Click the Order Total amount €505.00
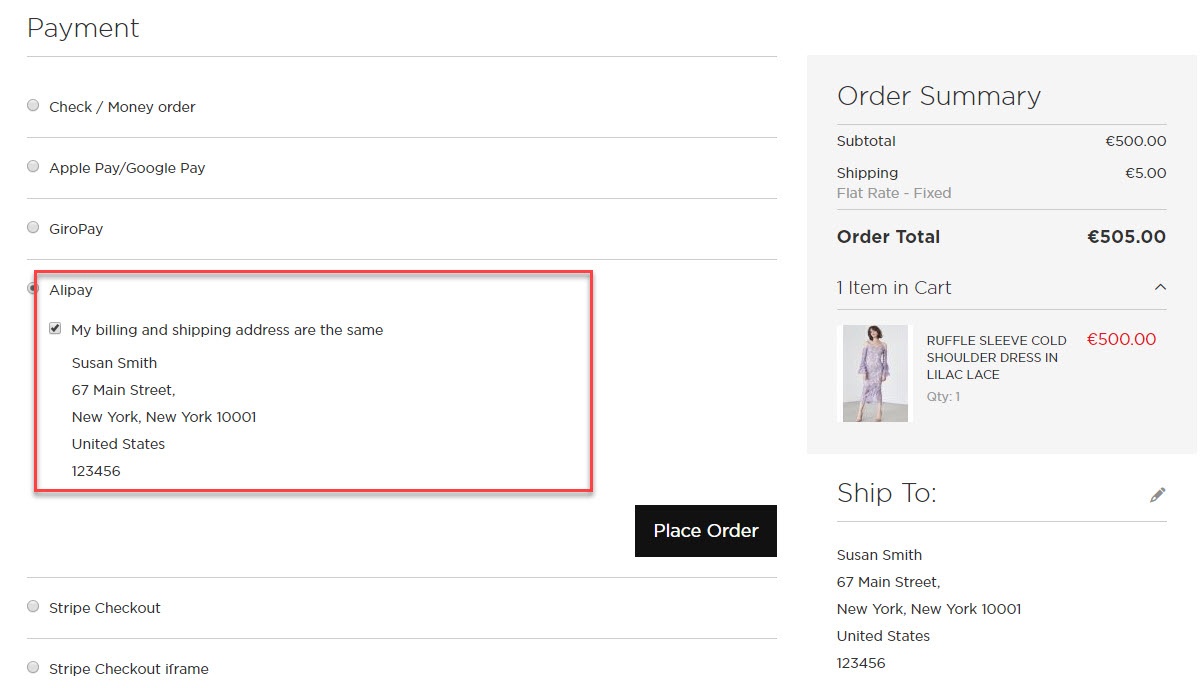This screenshot has width=1204, height=688. coord(1127,237)
